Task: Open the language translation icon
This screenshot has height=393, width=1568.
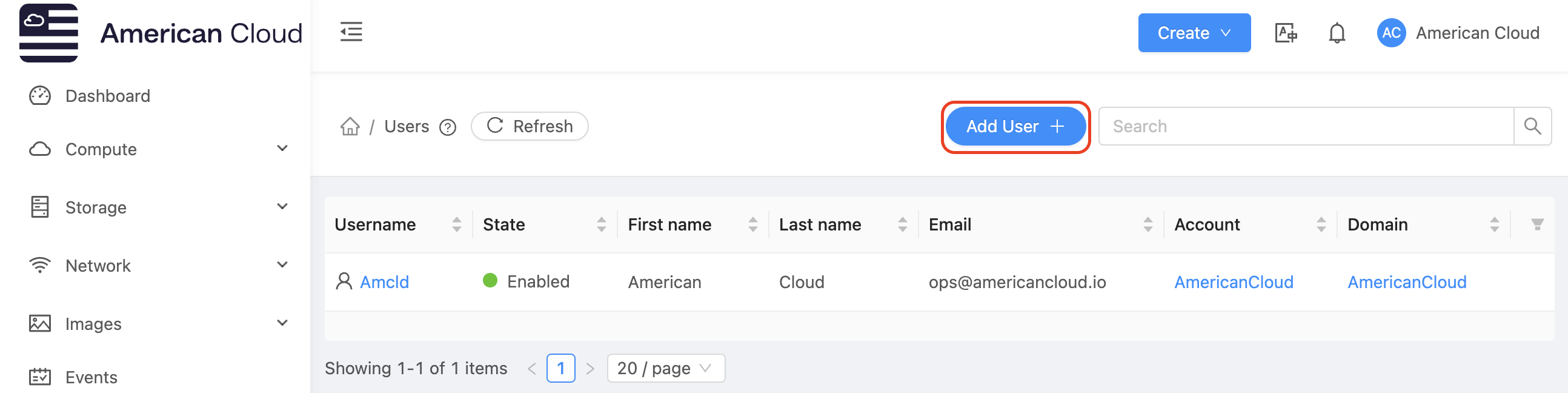Action: pyautogui.click(x=1285, y=33)
